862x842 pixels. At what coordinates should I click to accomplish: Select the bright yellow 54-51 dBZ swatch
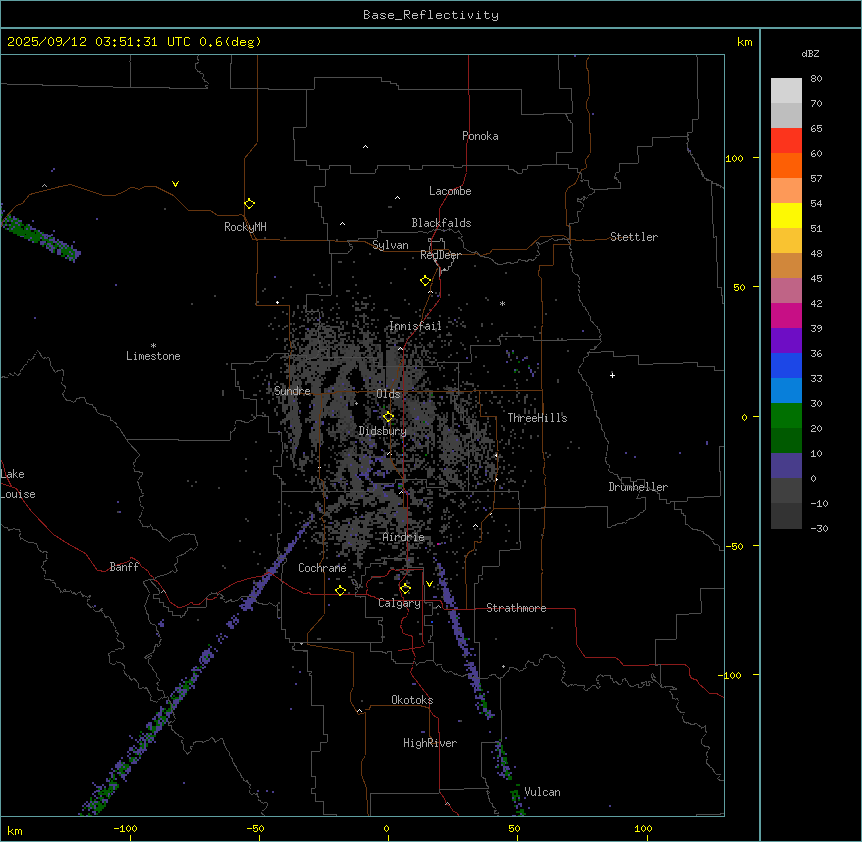click(786, 216)
